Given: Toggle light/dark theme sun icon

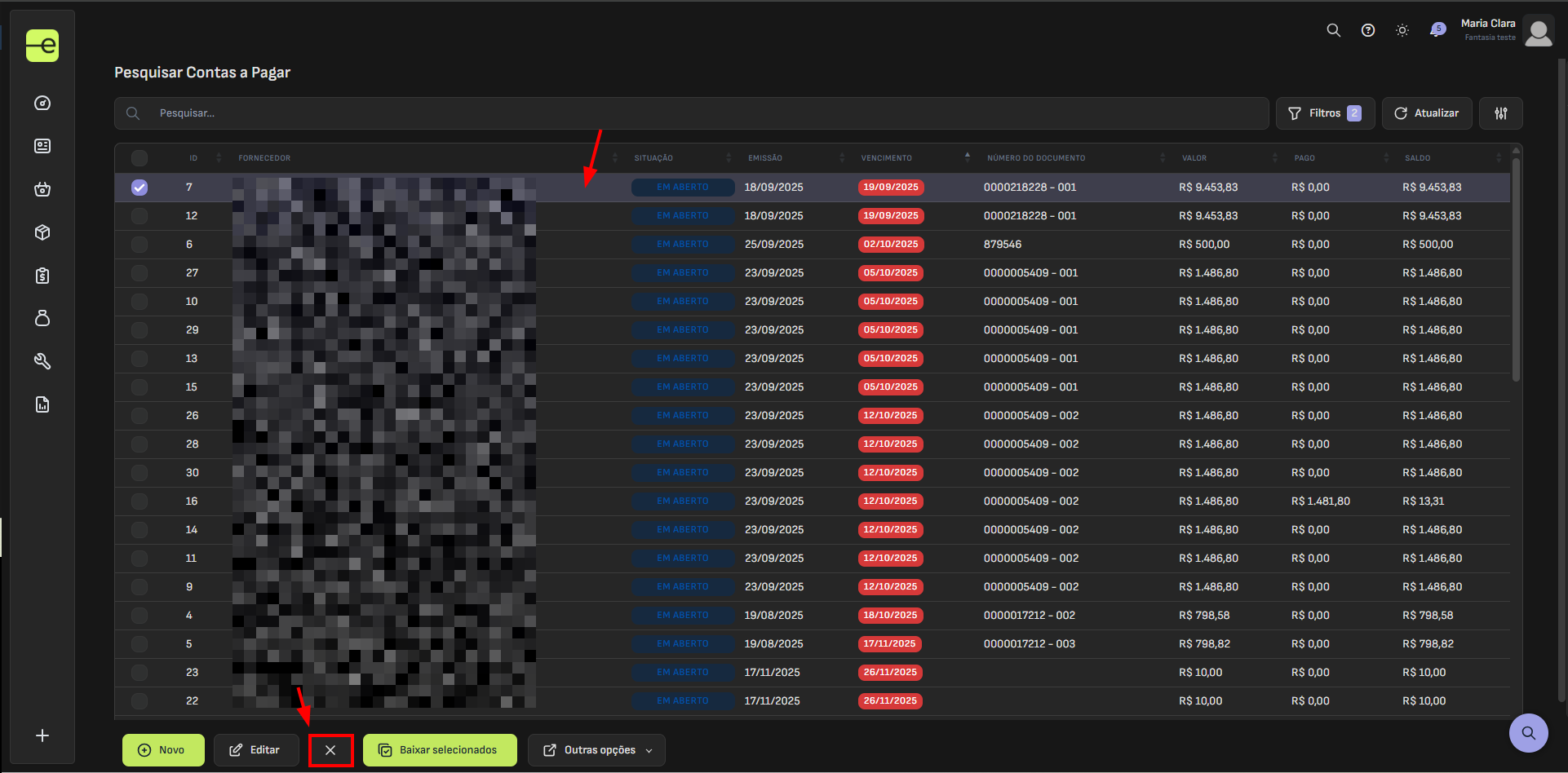Looking at the screenshot, I should click(x=1402, y=30).
